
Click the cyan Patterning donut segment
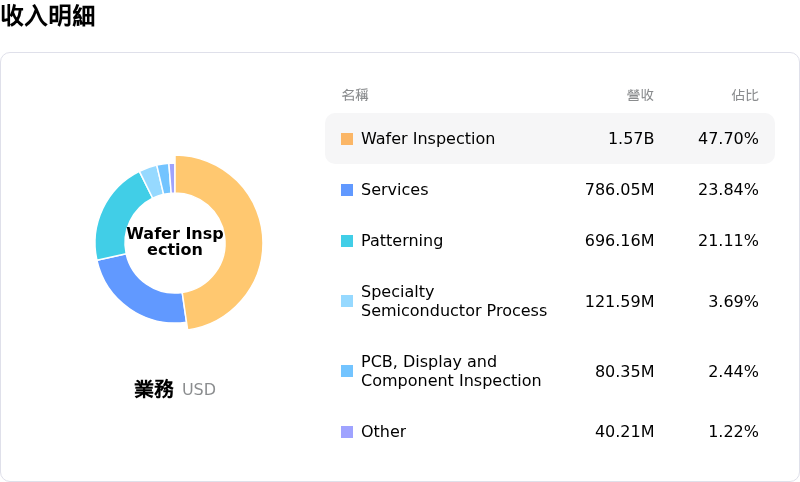click(x=117, y=216)
